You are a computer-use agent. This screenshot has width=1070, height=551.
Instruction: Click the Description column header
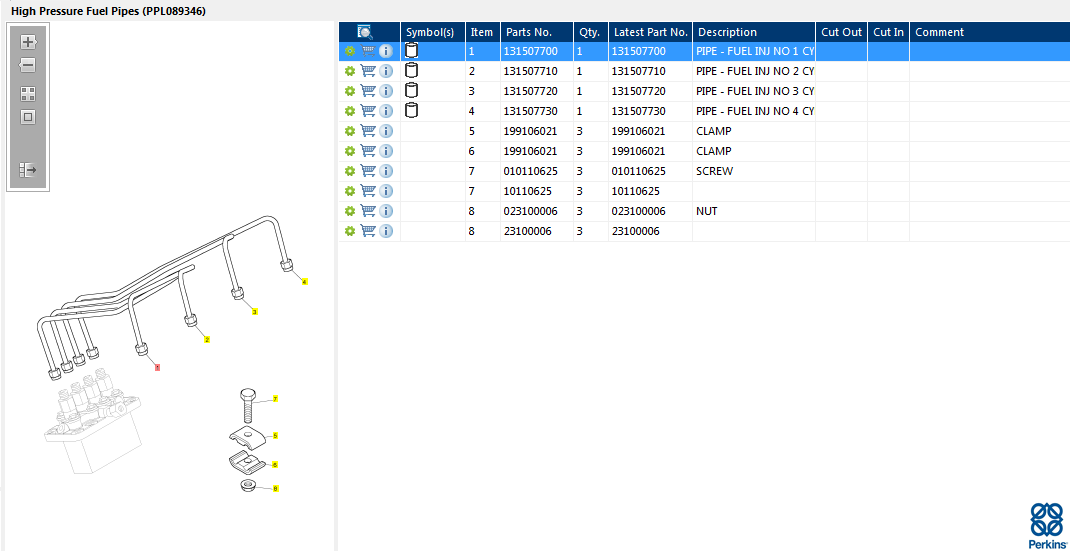point(752,32)
